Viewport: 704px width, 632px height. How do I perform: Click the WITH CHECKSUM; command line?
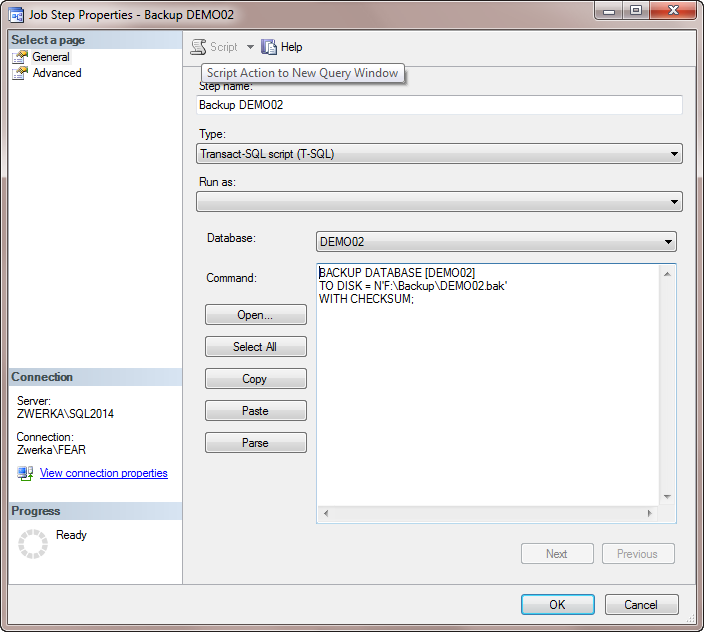[366, 299]
